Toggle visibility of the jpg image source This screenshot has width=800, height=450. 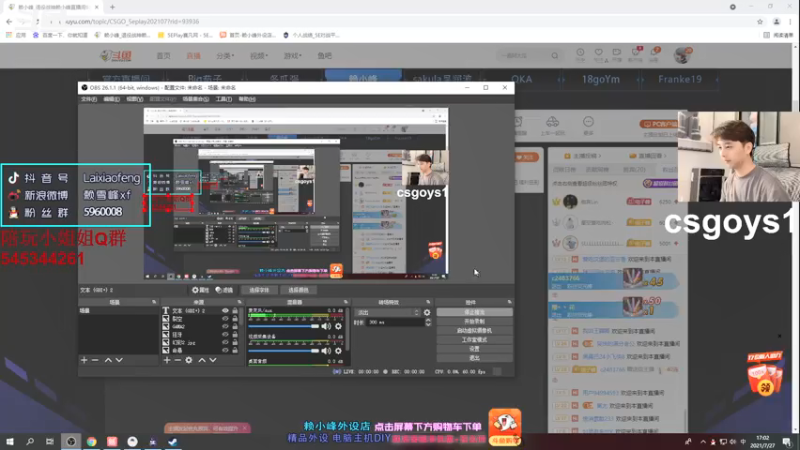pos(225,342)
